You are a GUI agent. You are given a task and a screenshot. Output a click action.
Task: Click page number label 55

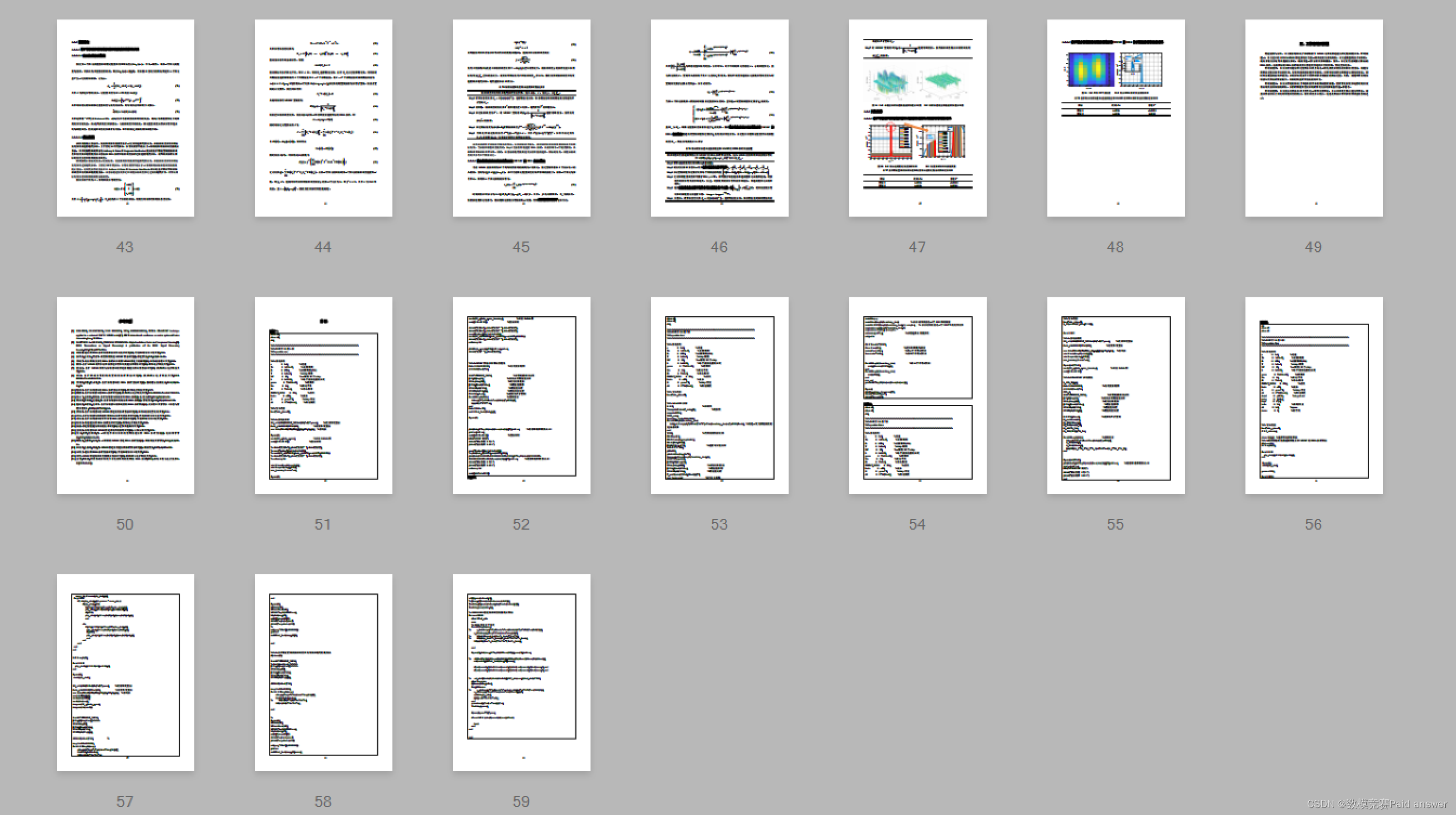[x=1115, y=524]
